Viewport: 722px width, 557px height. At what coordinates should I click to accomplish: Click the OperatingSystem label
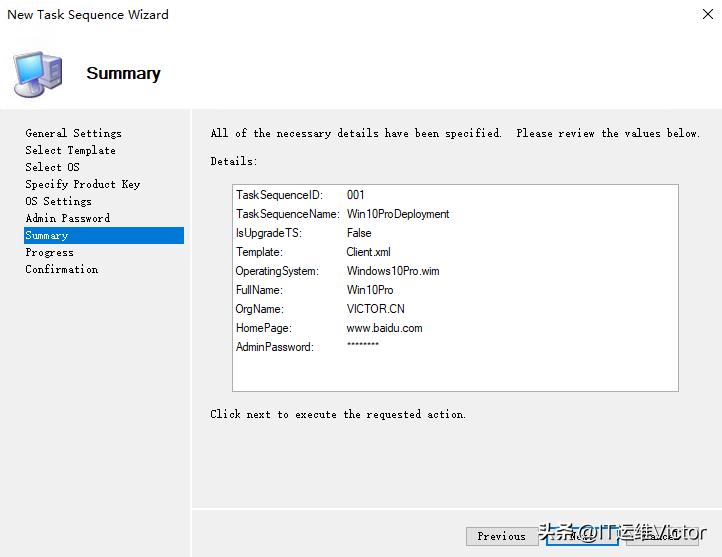pos(277,271)
